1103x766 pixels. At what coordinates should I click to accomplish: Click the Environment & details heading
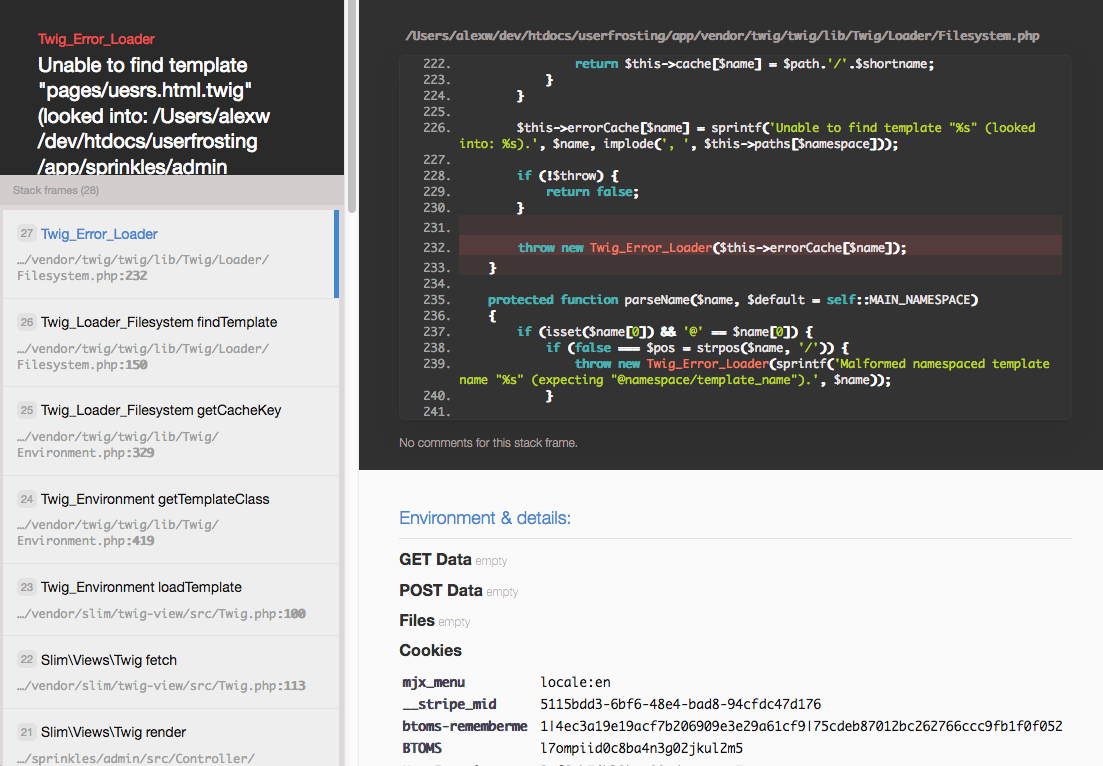coord(485,518)
